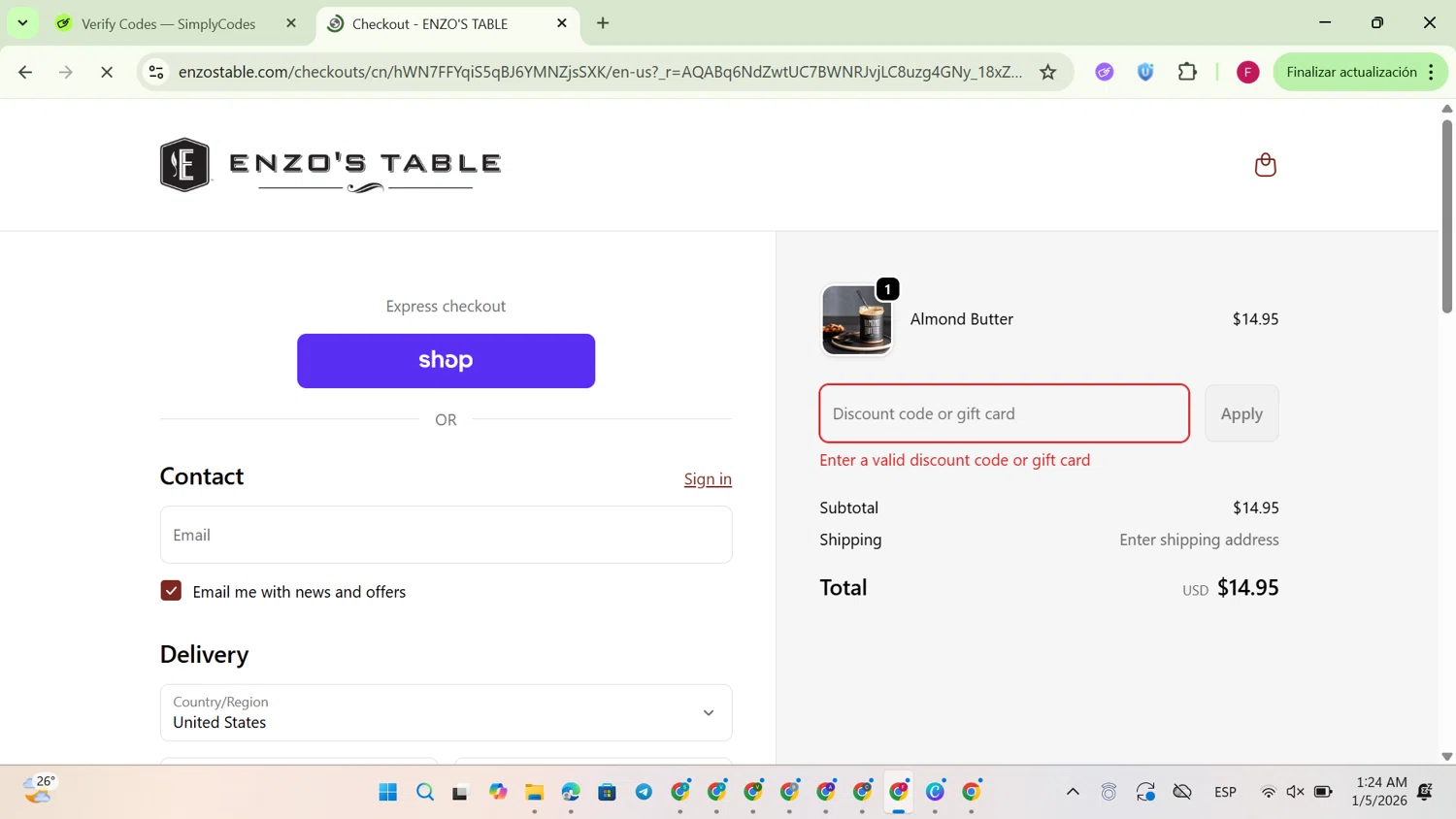Click the battery status icon

(1323, 792)
